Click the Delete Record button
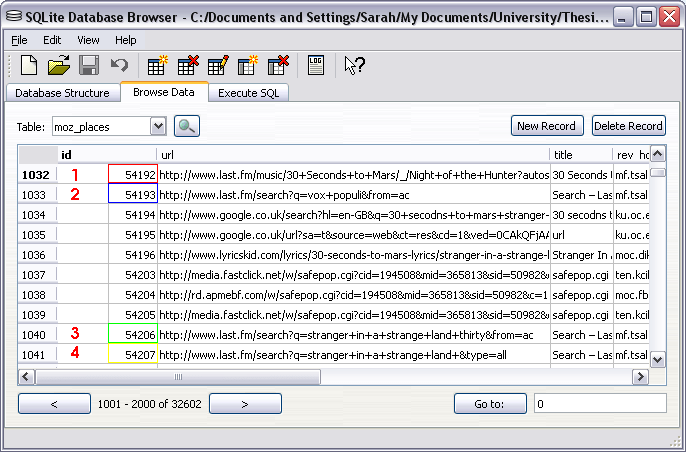This screenshot has height=452, width=686. (x=628, y=126)
